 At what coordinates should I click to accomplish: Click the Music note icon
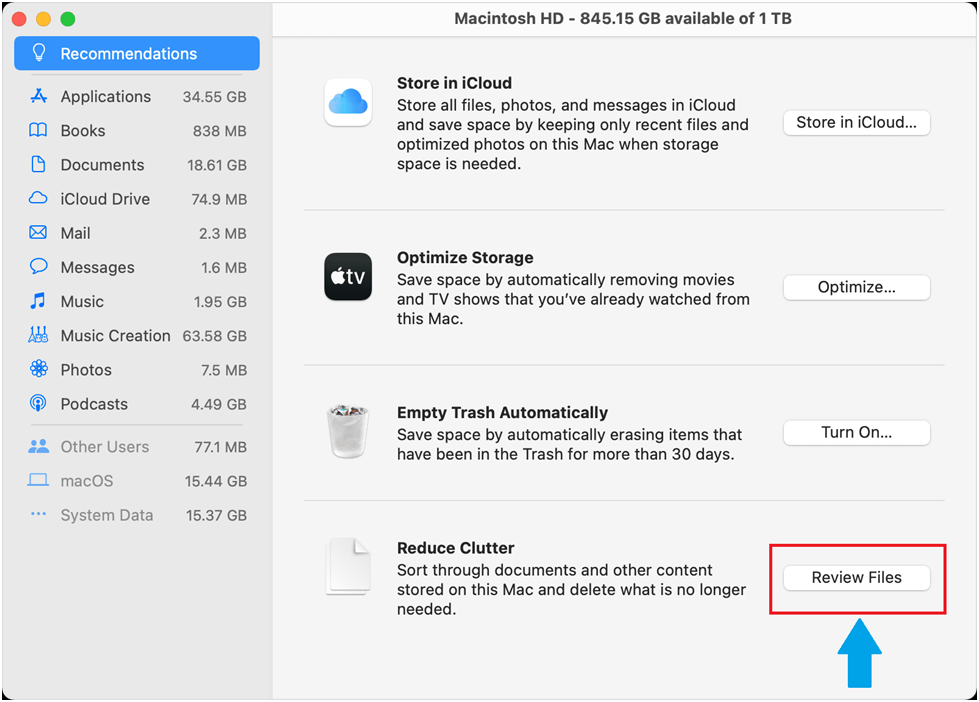pyautogui.click(x=38, y=301)
